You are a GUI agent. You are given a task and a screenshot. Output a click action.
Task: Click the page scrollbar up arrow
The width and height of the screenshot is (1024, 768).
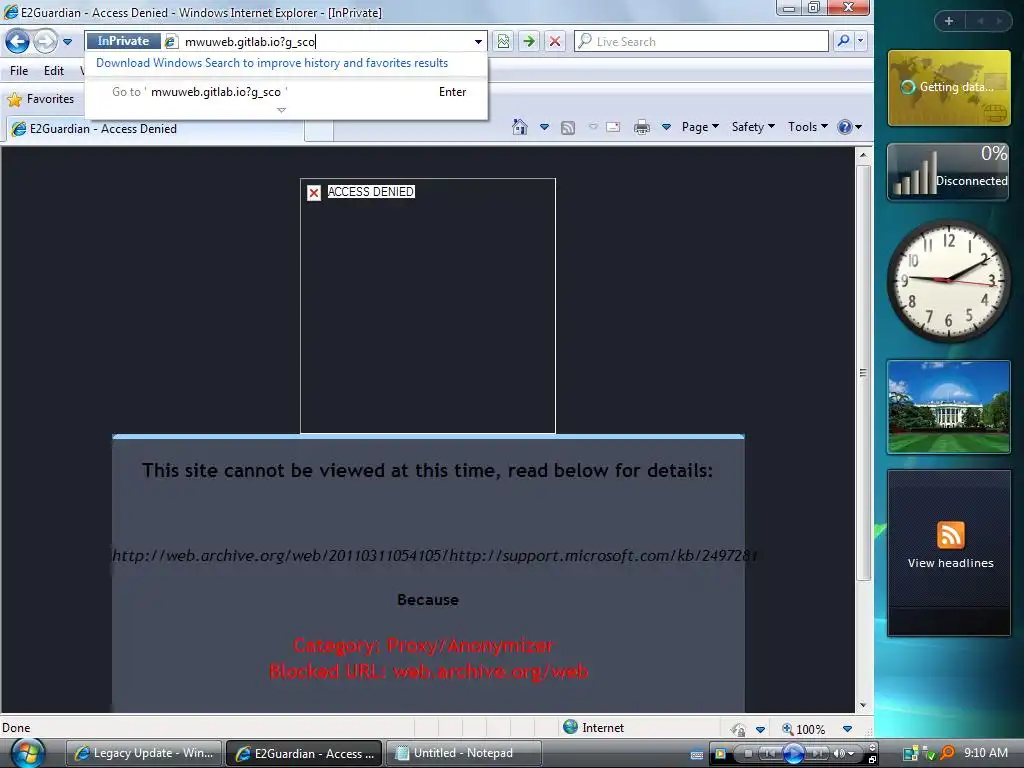(x=863, y=155)
